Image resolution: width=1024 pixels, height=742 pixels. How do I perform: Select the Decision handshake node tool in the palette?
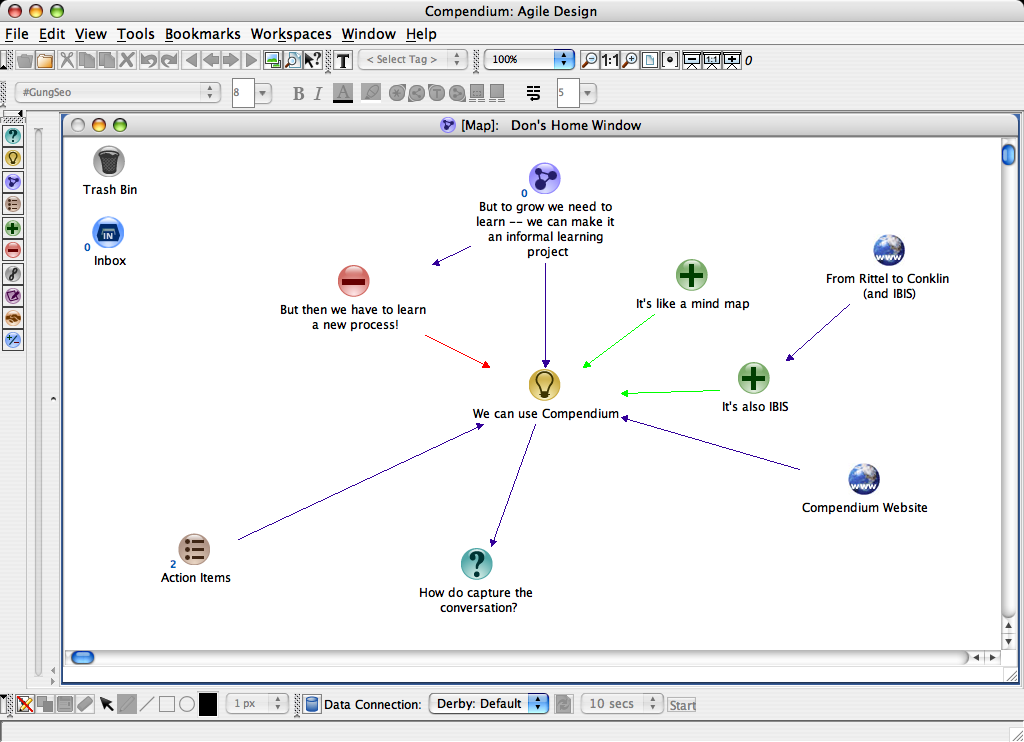[12, 318]
